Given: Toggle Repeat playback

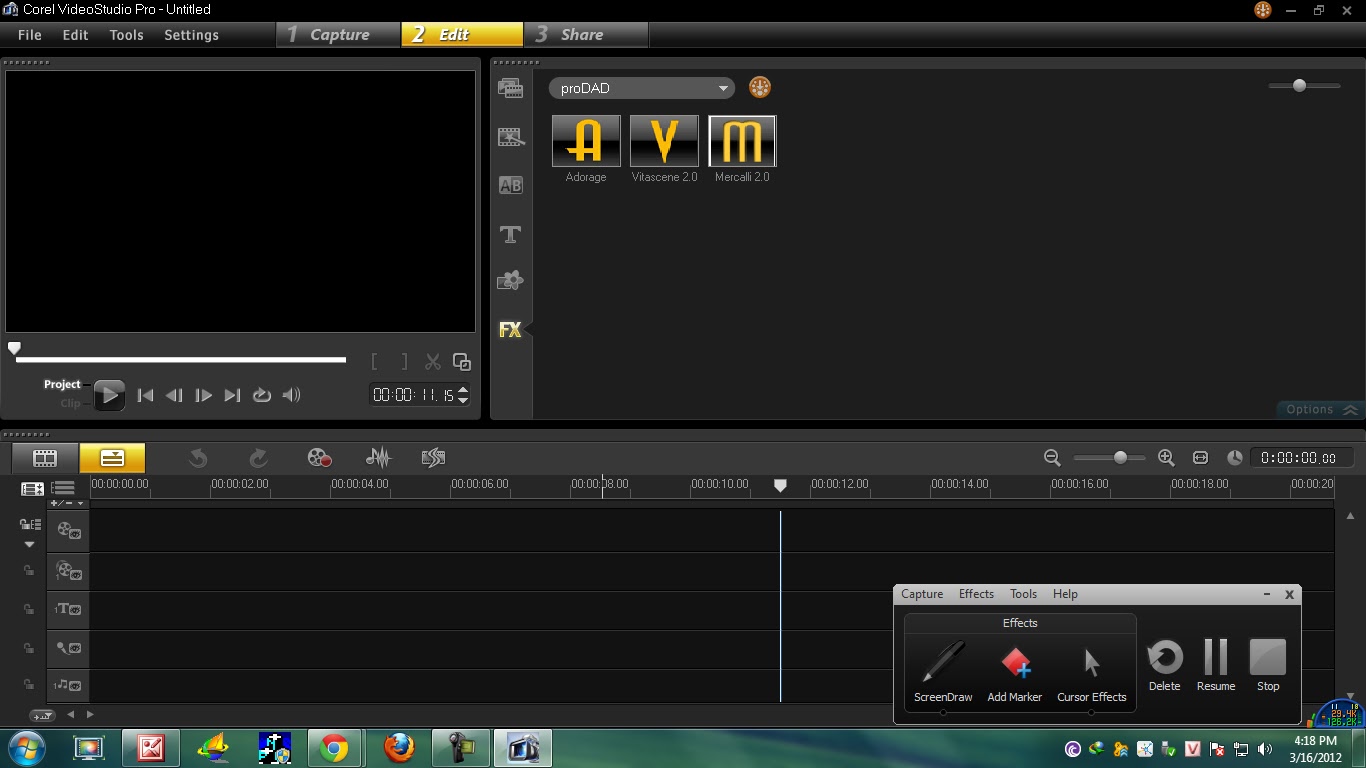Looking at the screenshot, I should (x=262, y=395).
